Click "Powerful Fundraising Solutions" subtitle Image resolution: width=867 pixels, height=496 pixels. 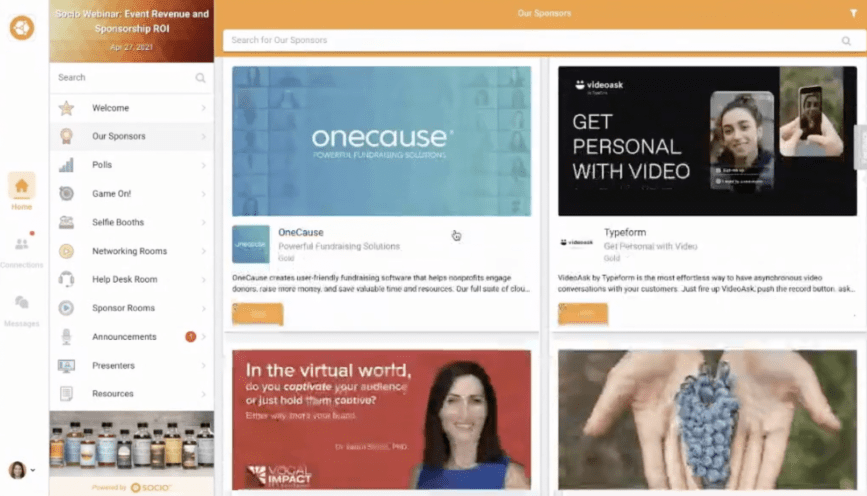[x=339, y=246]
